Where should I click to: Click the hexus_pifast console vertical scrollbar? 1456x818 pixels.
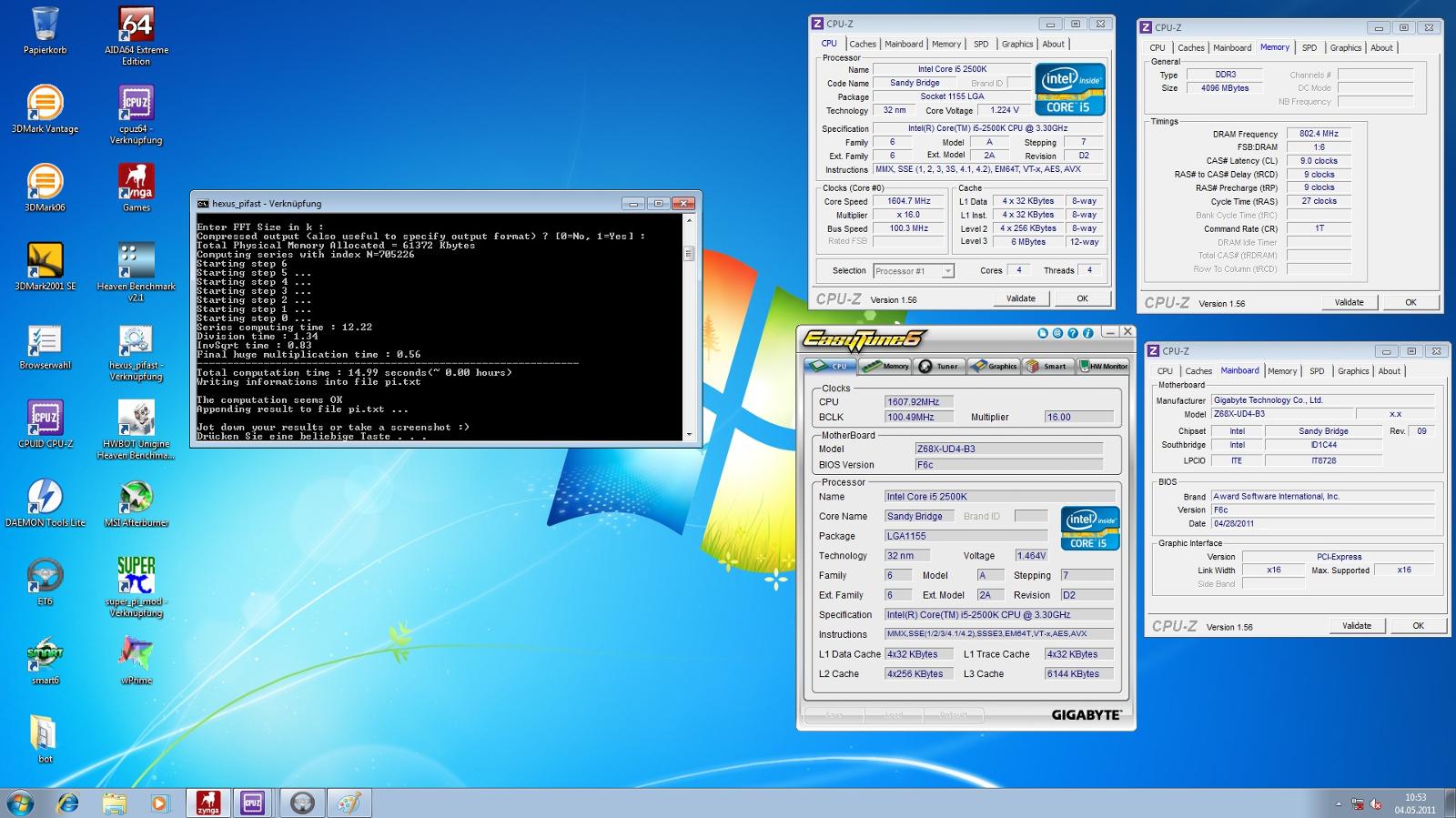click(x=689, y=328)
